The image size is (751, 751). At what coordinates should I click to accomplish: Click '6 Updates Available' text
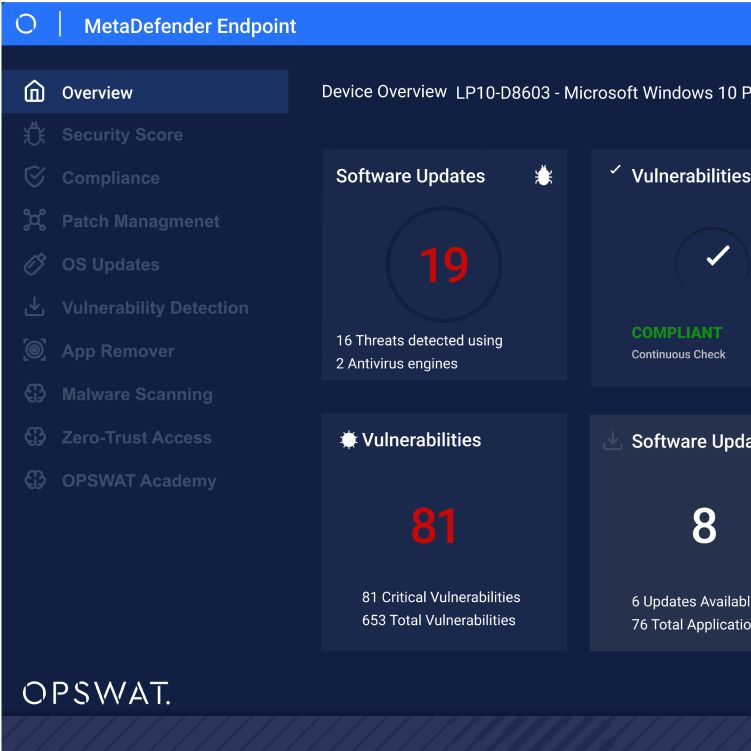(691, 602)
